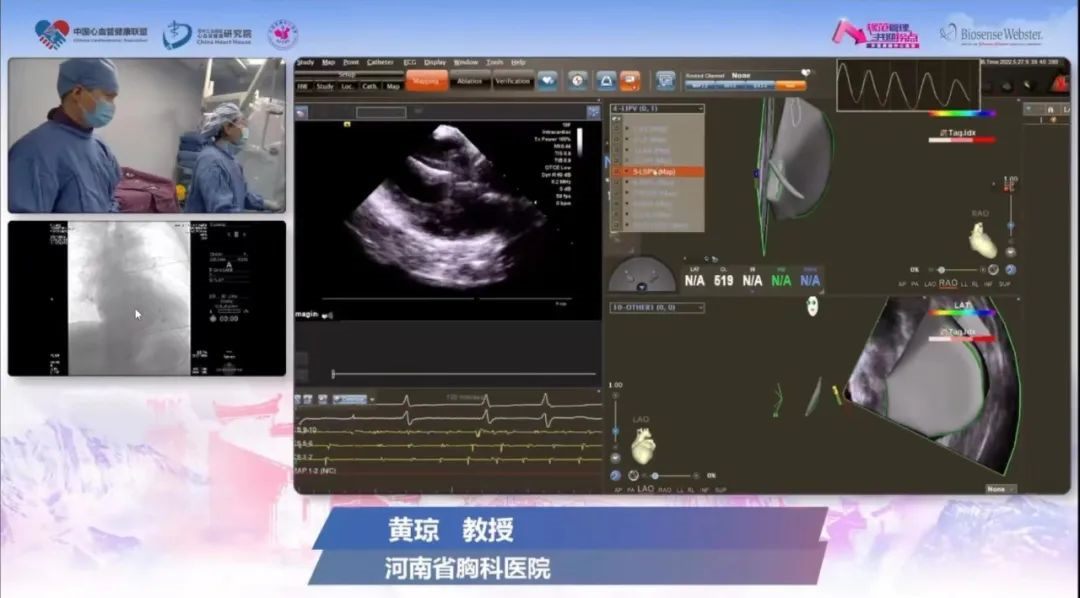
Task: Select the INF view in the 4-LIPV viewer
Action: click(988, 284)
